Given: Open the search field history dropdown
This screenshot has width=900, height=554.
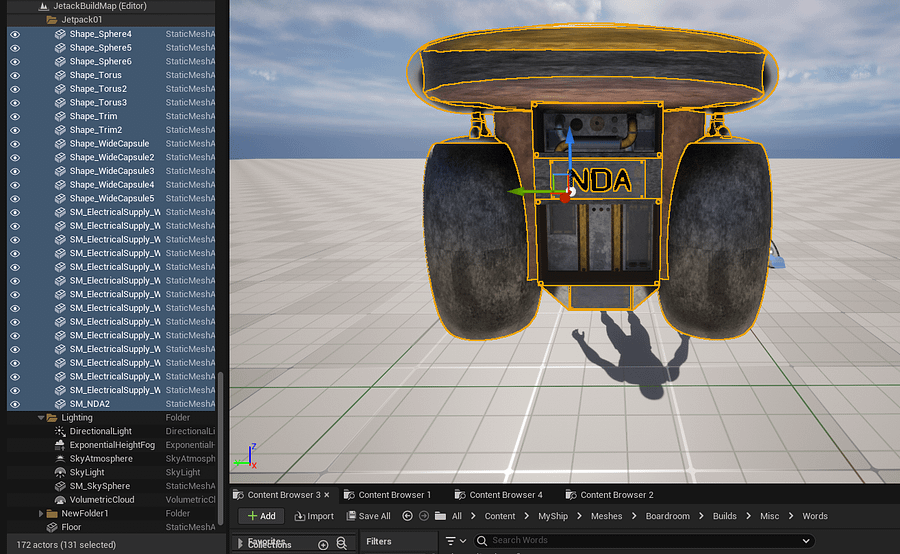Looking at the screenshot, I should pyautogui.click(x=806, y=541).
